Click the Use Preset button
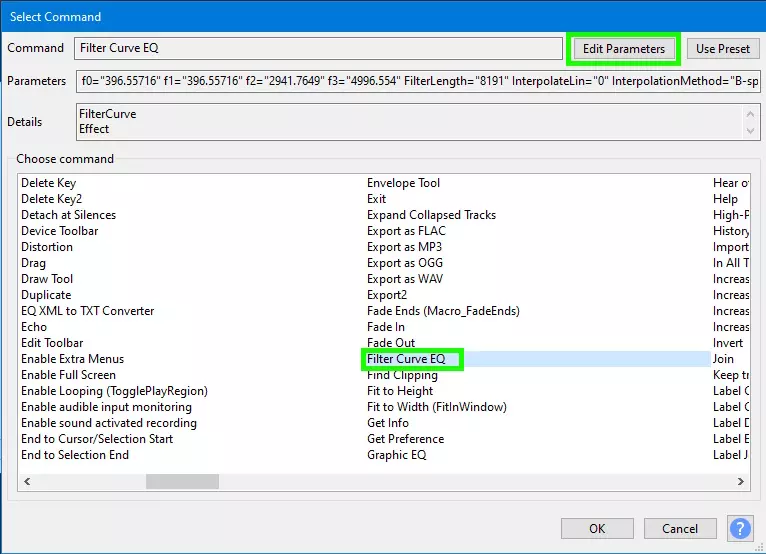Viewport: 766px width, 554px height. click(723, 49)
